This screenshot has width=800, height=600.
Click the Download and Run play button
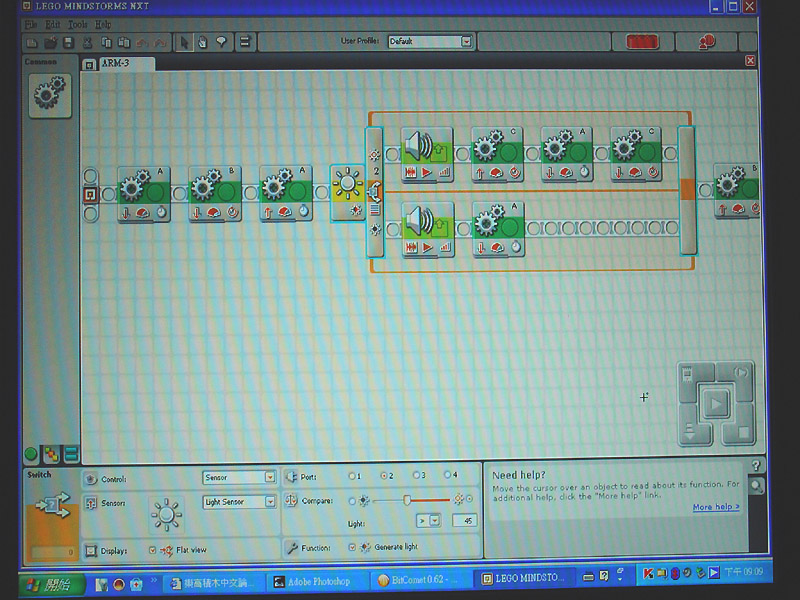click(x=715, y=404)
